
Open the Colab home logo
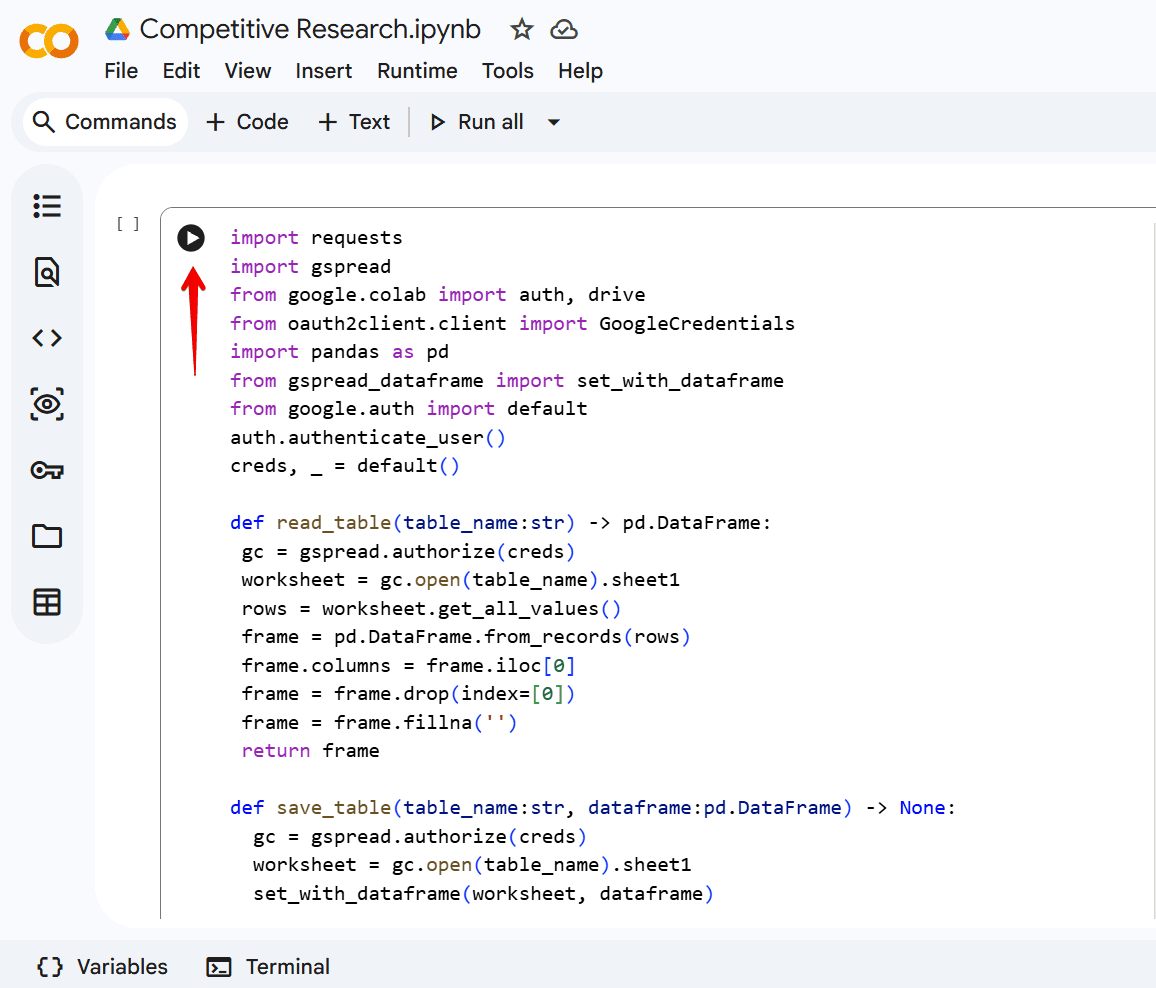49,41
